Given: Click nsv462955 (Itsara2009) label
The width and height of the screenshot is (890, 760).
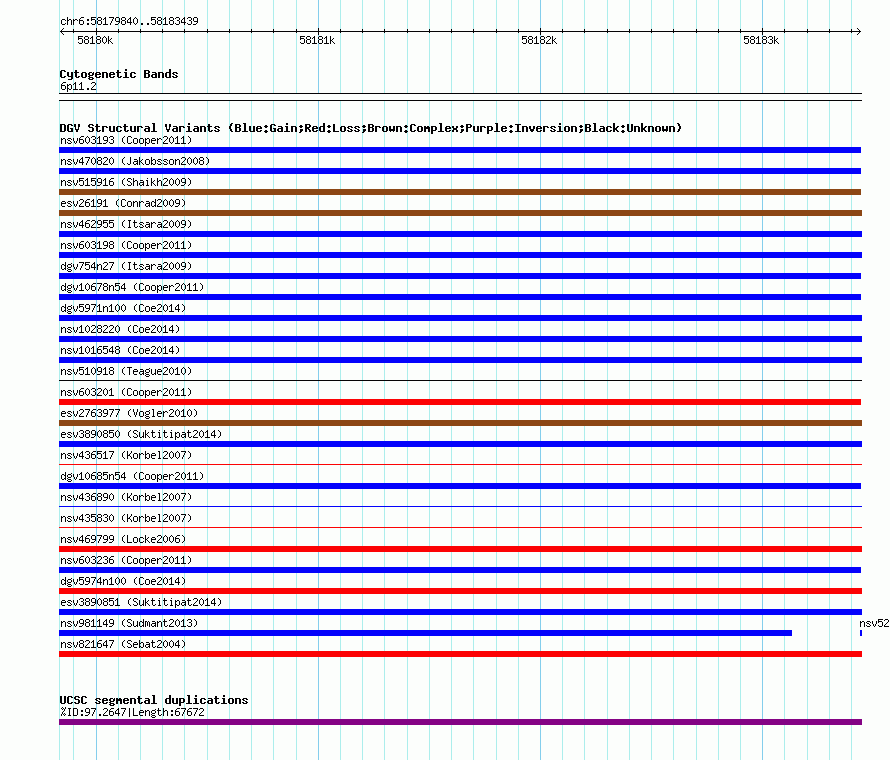Looking at the screenshot, I should coord(126,224).
